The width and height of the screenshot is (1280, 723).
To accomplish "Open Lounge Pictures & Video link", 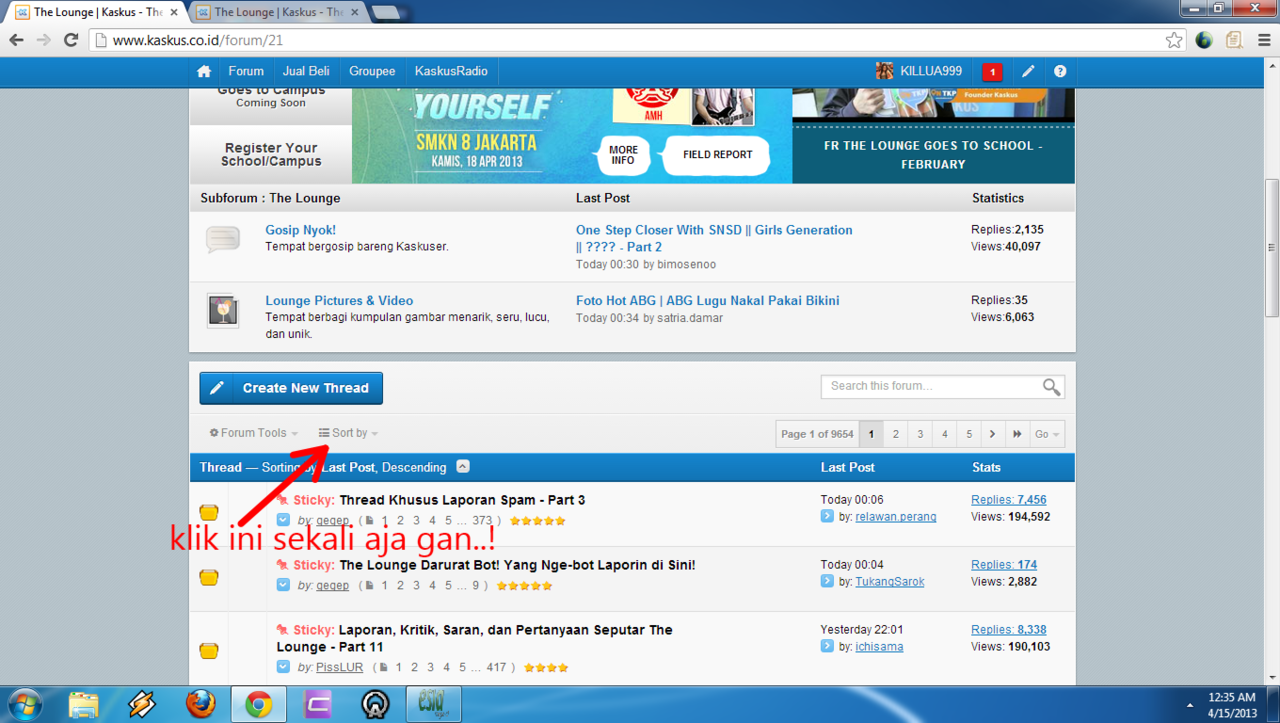I will pyautogui.click(x=339, y=301).
